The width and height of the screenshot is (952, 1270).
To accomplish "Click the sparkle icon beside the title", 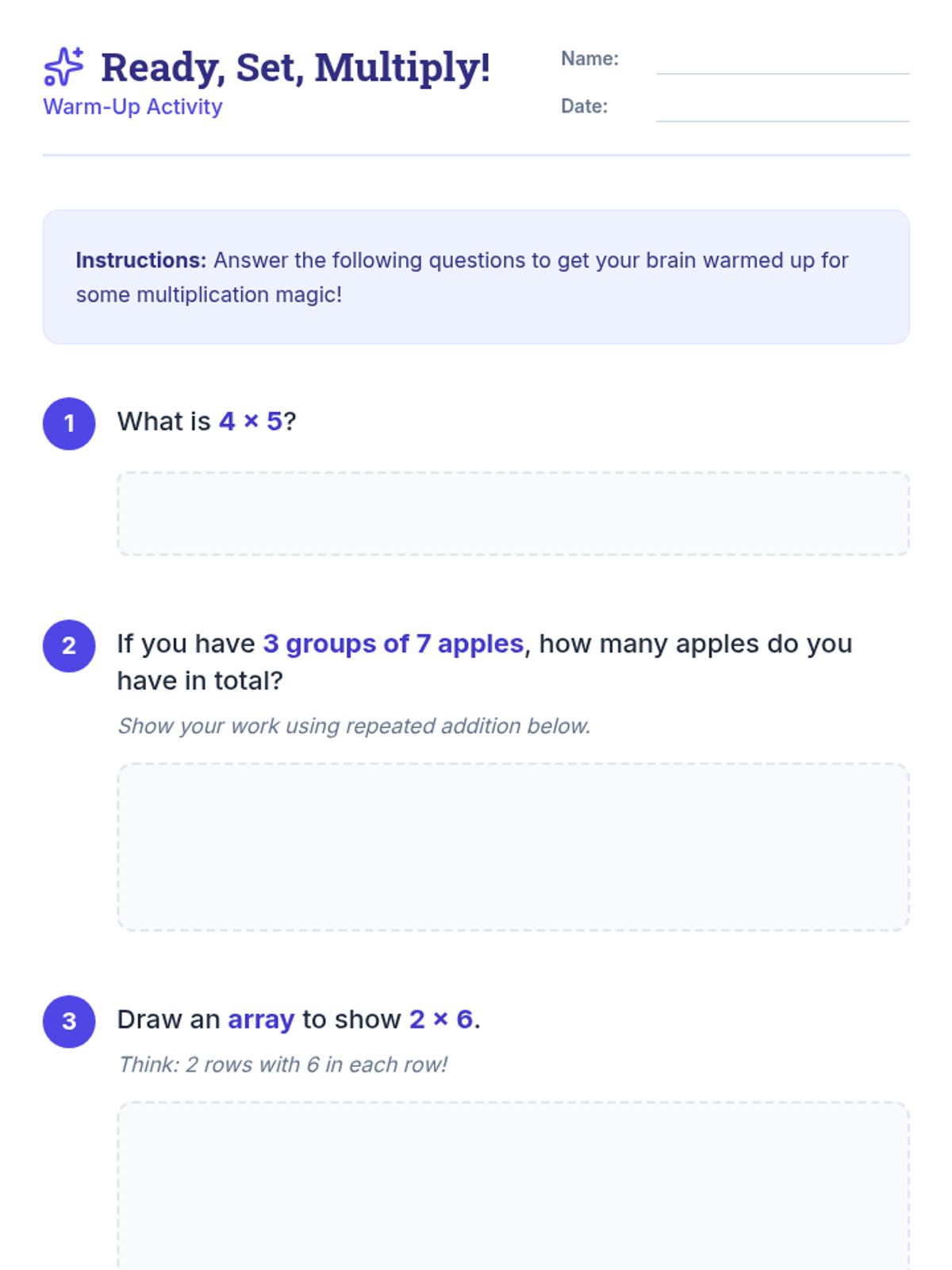I will (x=63, y=67).
